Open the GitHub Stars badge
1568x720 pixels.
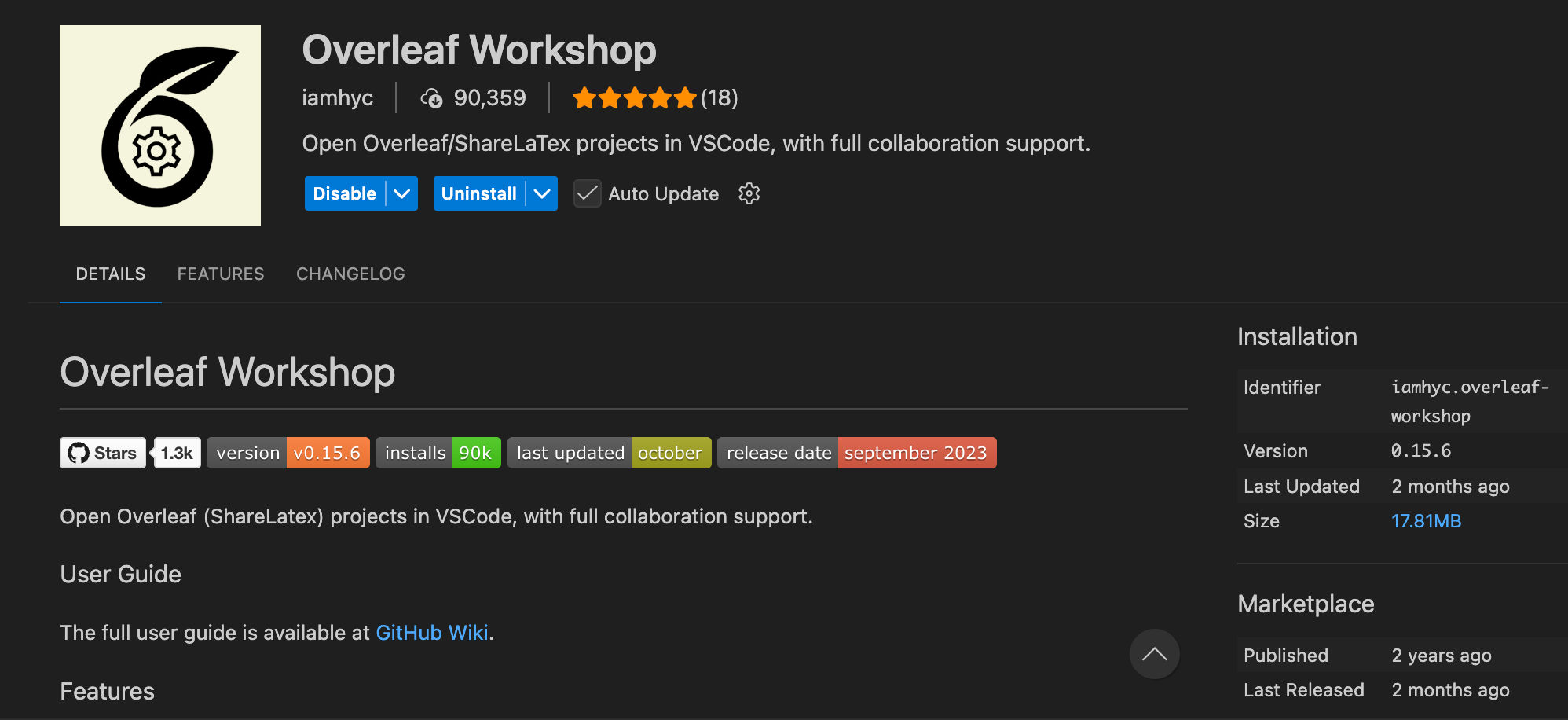coord(103,453)
